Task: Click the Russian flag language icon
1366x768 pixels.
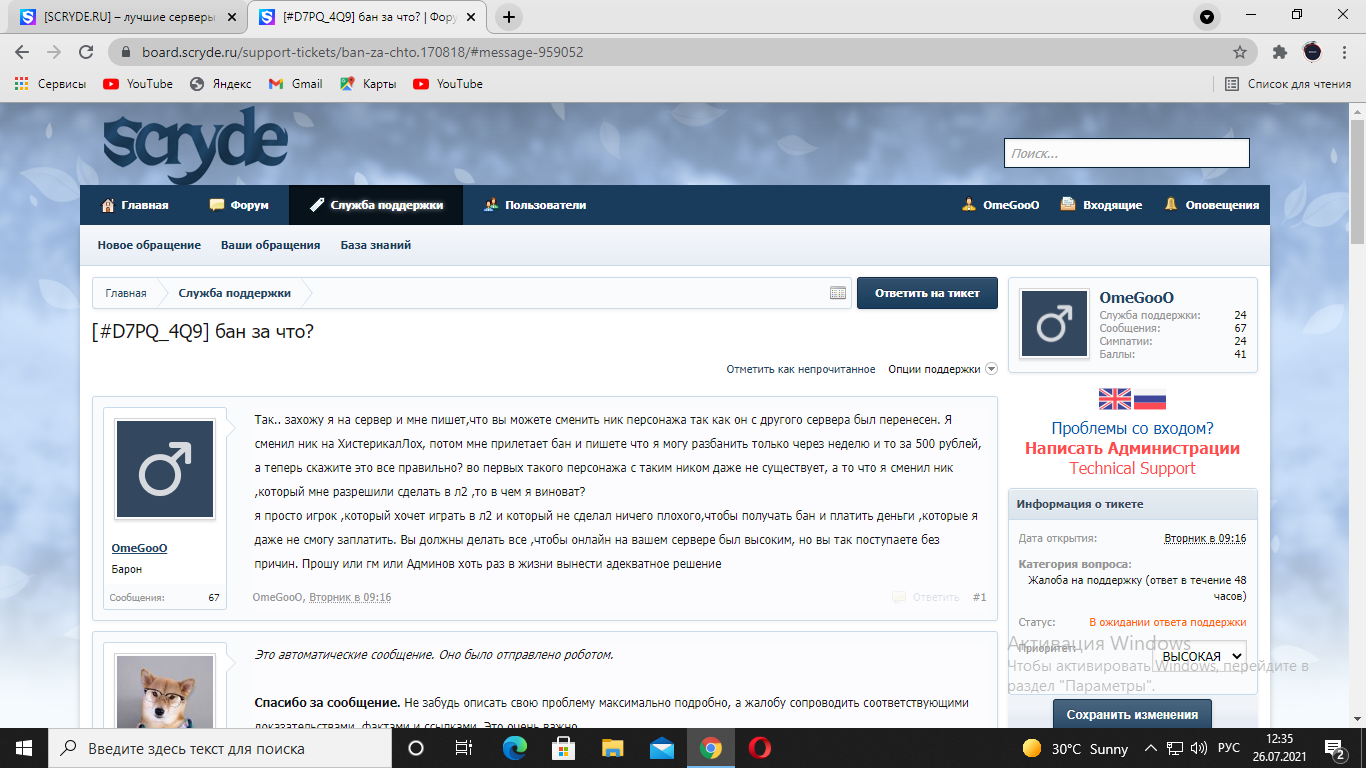Action: pyautogui.click(x=1149, y=399)
